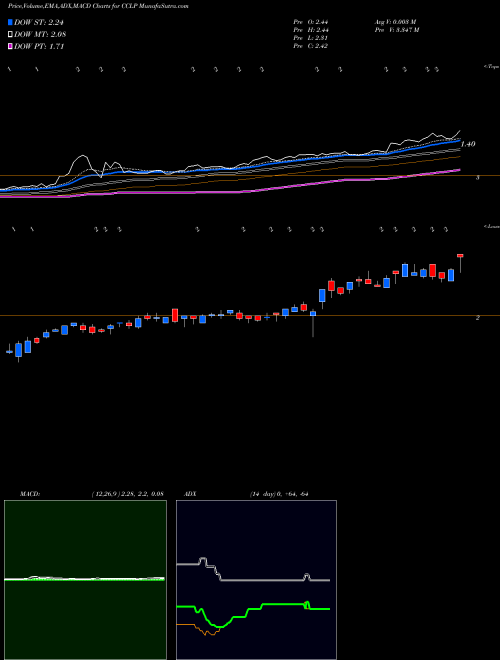Image resolution: width=500 pixels, height=660 pixels.
Task: Click the '<Tops' axis label
Action: [x=491, y=67]
